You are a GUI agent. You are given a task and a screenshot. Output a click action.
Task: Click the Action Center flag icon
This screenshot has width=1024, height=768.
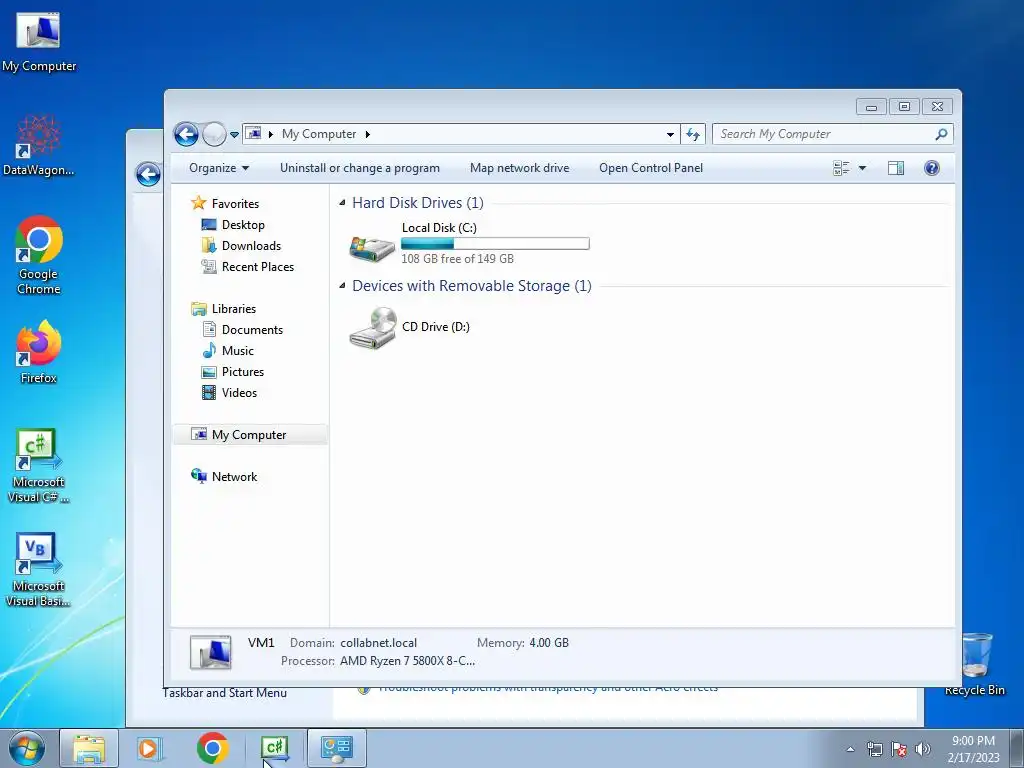(899, 749)
